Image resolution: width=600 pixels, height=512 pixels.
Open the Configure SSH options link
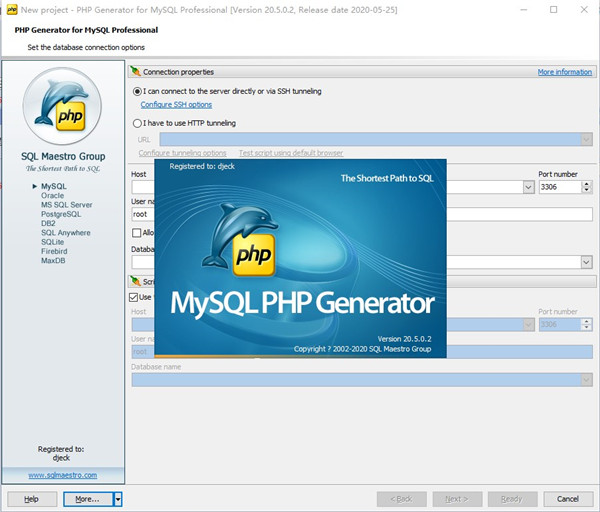176,105
